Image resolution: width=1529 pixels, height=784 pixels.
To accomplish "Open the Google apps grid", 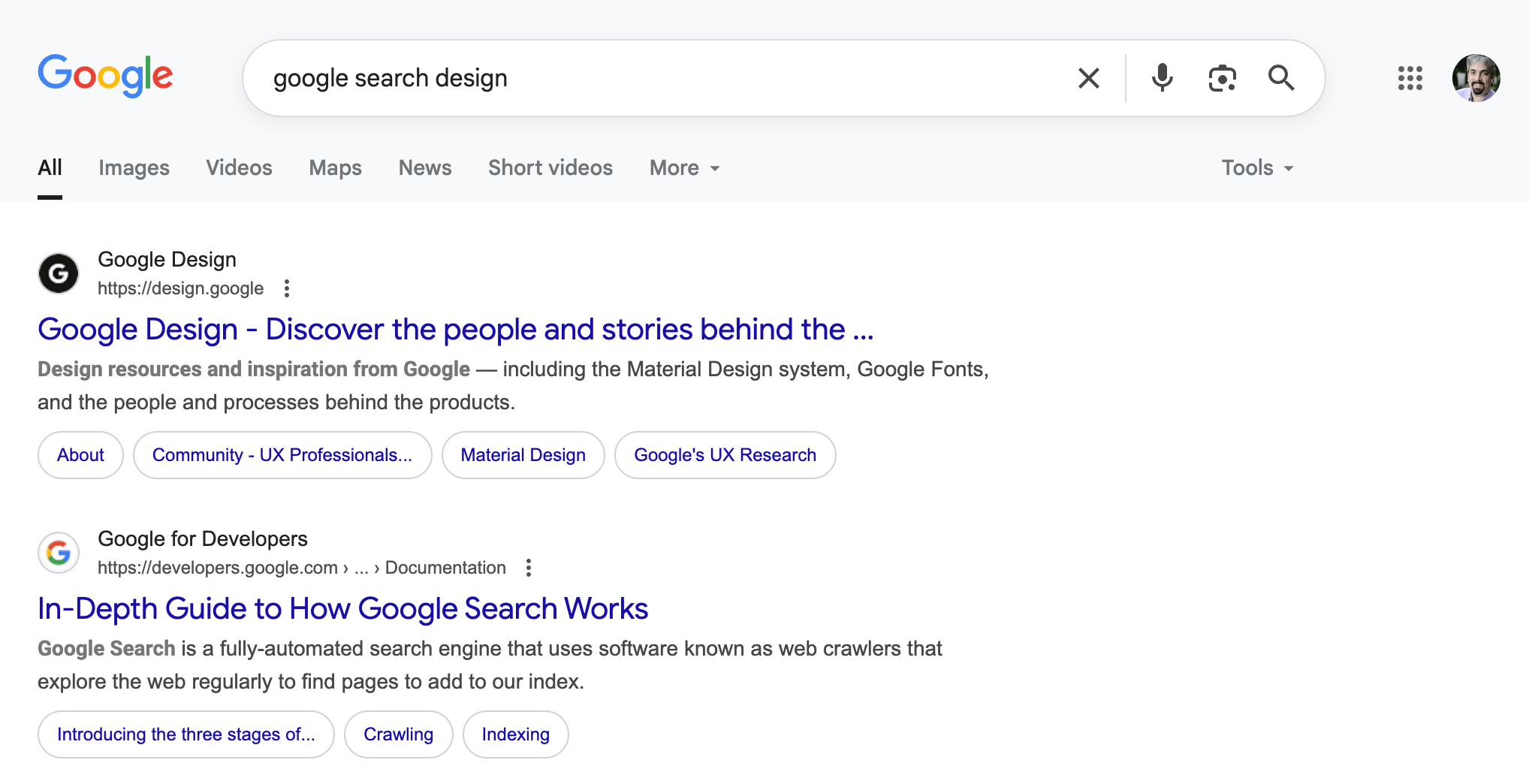I will point(1410,78).
